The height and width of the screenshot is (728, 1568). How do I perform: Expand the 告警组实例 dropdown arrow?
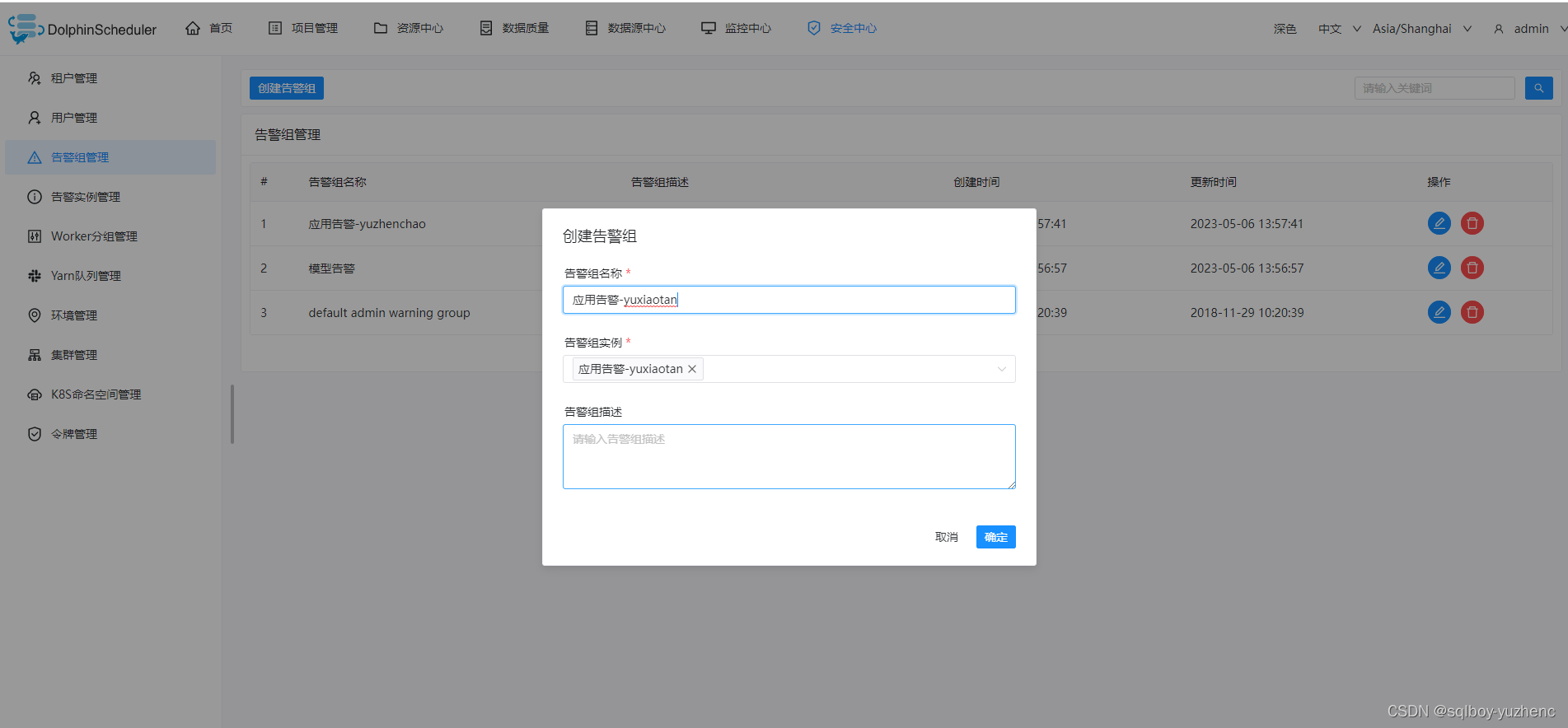click(x=1002, y=369)
